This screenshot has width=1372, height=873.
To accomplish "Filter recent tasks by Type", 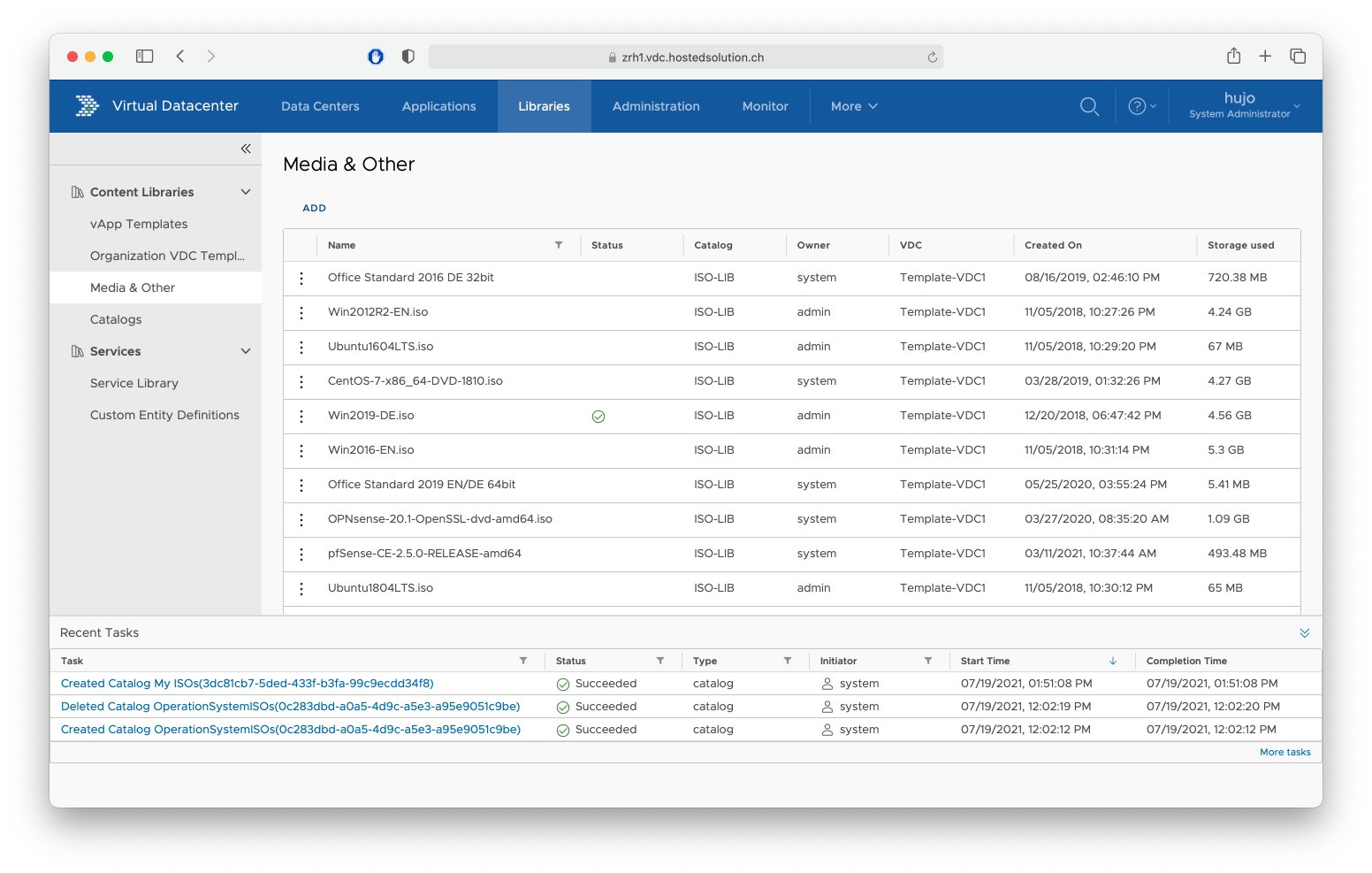I will coord(788,661).
